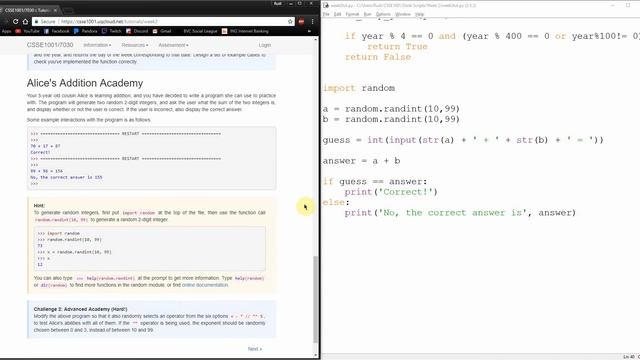
Task: Click the Chrome user profile badge
Action: [x=278, y=3]
